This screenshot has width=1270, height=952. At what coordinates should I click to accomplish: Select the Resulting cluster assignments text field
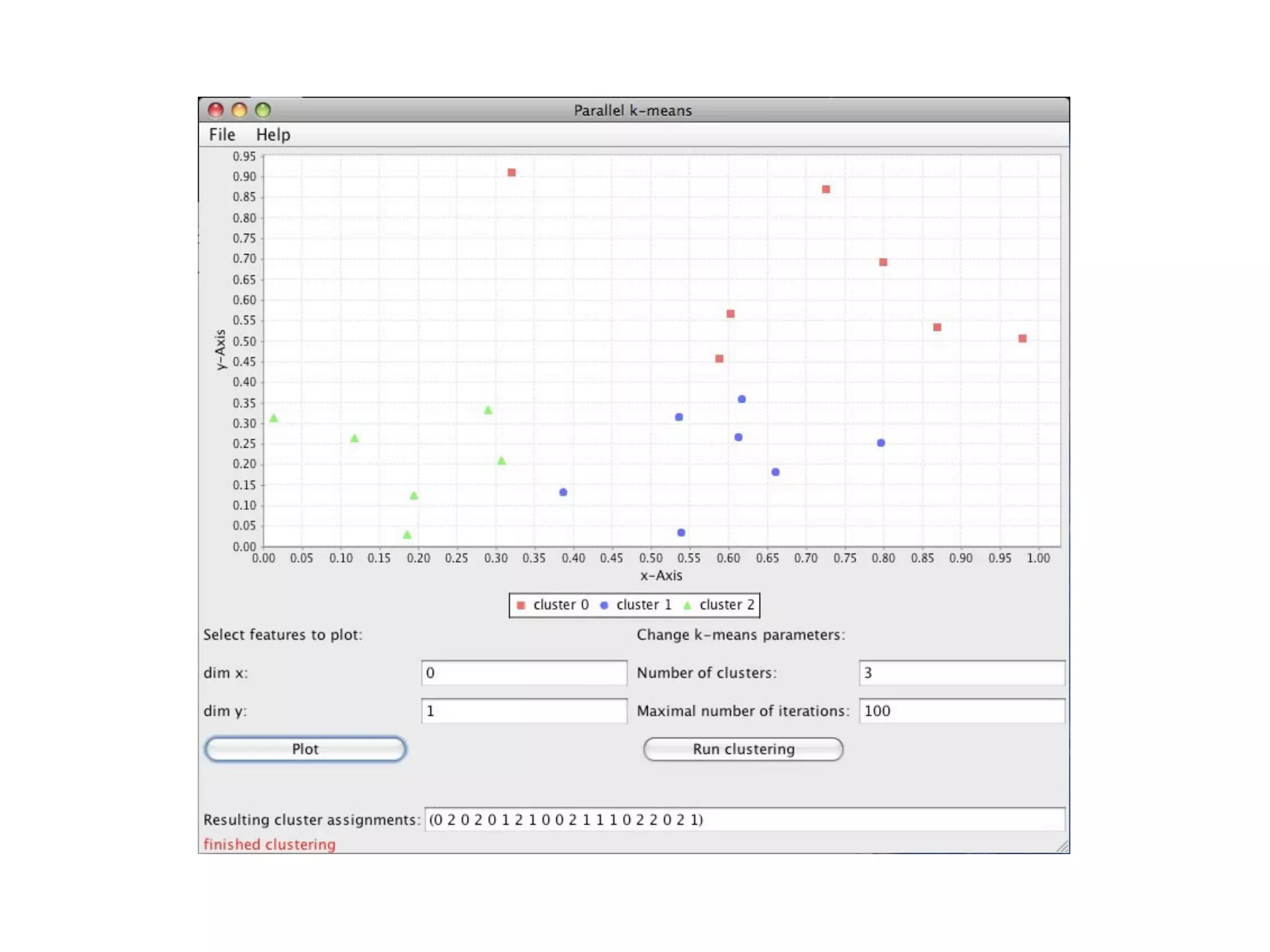pyautogui.click(x=744, y=819)
